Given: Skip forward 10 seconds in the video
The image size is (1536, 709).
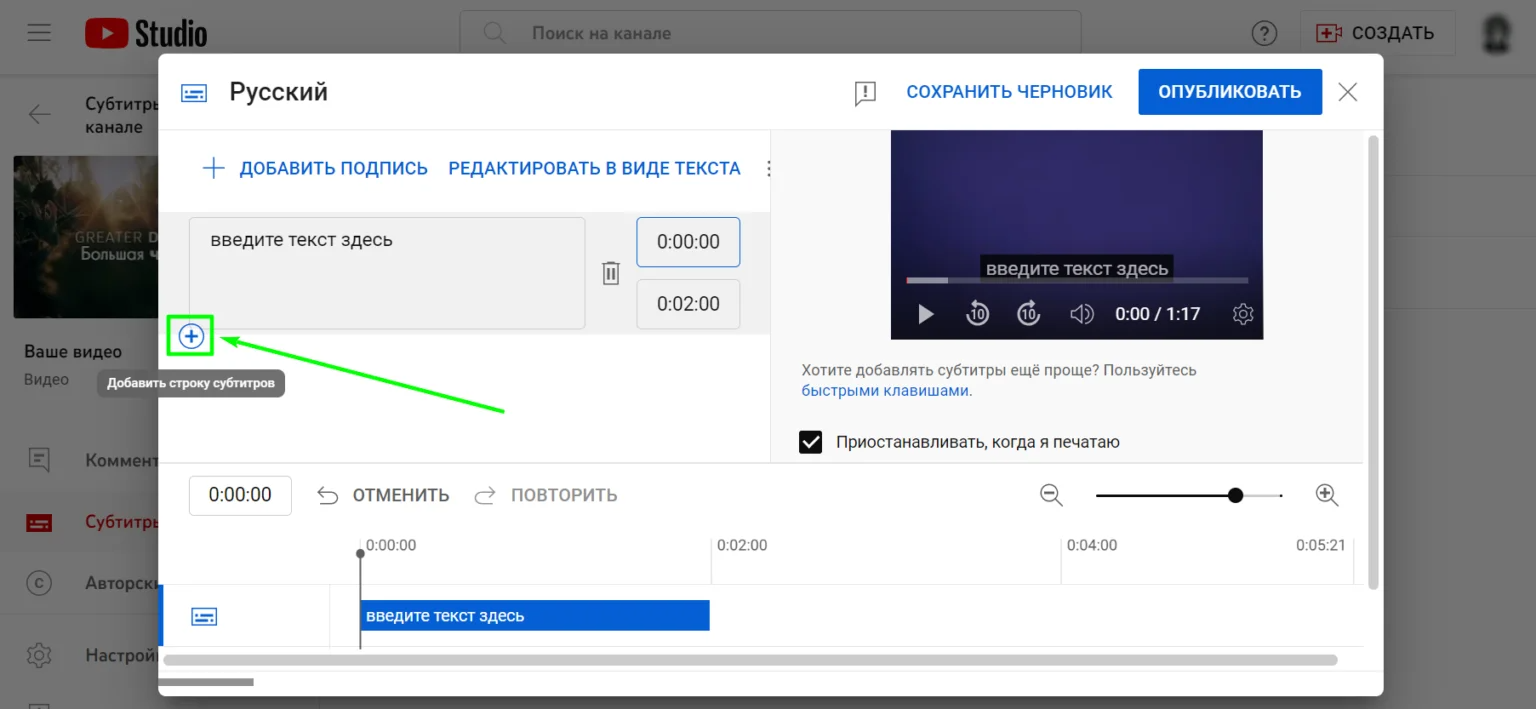Looking at the screenshot, I should point(1029,314).
